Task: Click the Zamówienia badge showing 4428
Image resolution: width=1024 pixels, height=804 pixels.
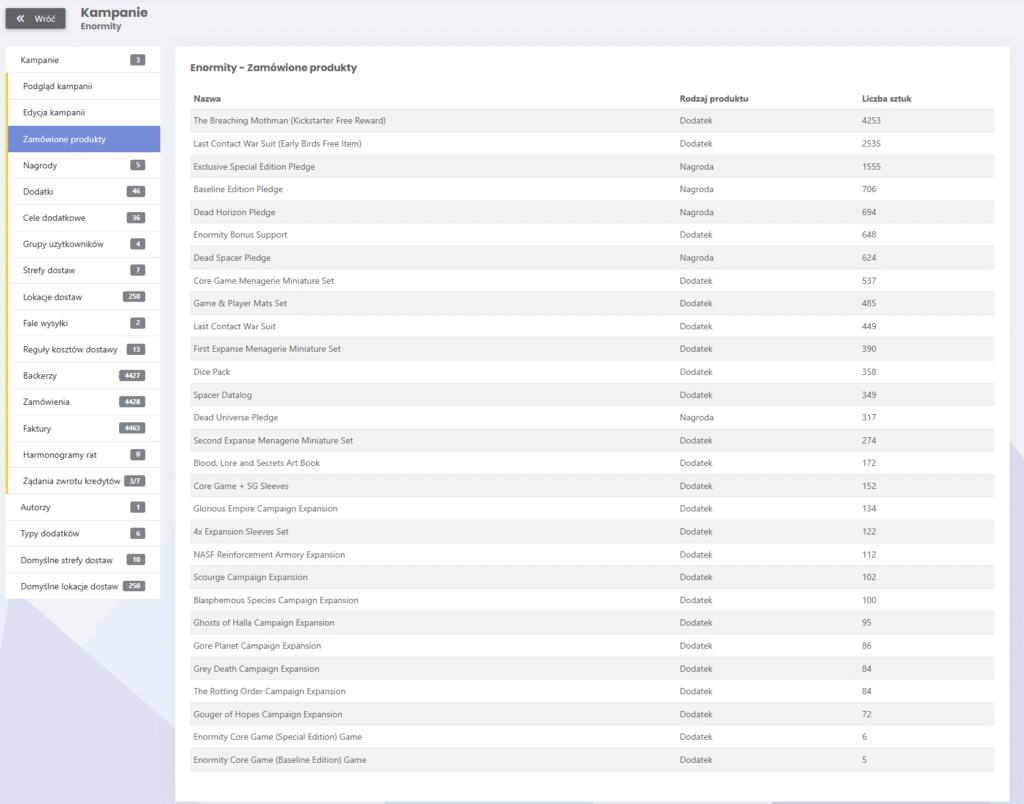Action: tap(131, 402)
